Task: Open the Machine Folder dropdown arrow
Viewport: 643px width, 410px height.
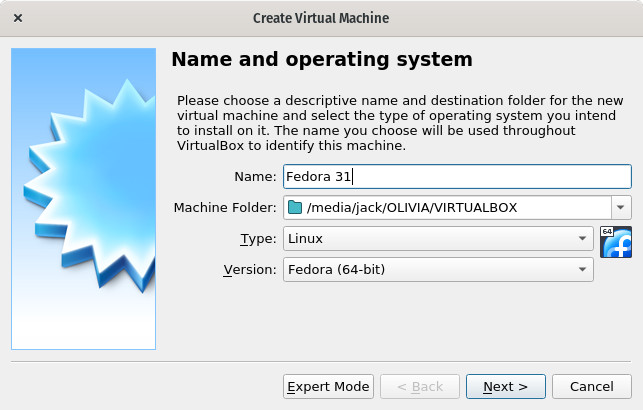Action: (x=620, y=207)
